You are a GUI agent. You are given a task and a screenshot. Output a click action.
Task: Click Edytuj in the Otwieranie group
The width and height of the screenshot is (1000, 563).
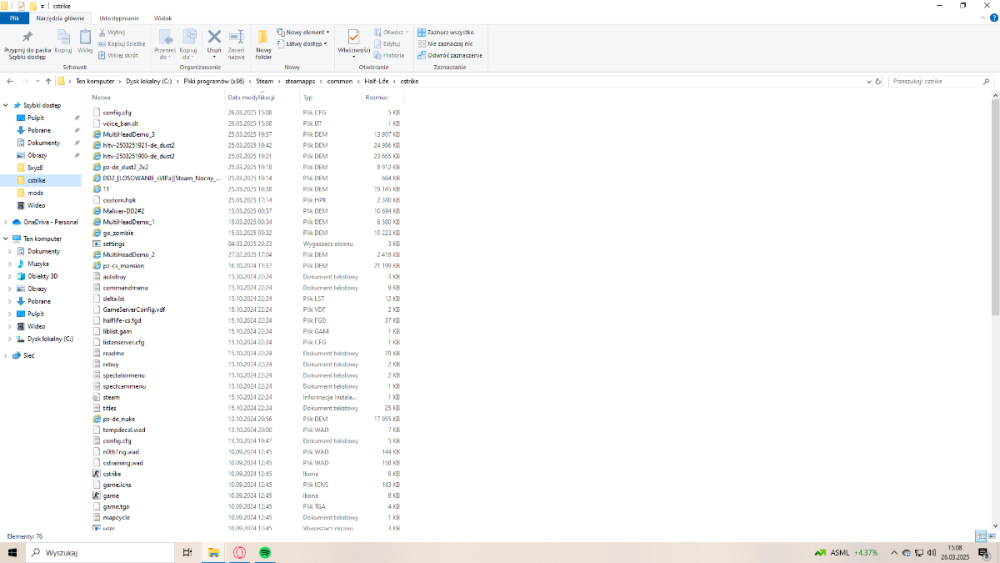click(x=387, y=43)
